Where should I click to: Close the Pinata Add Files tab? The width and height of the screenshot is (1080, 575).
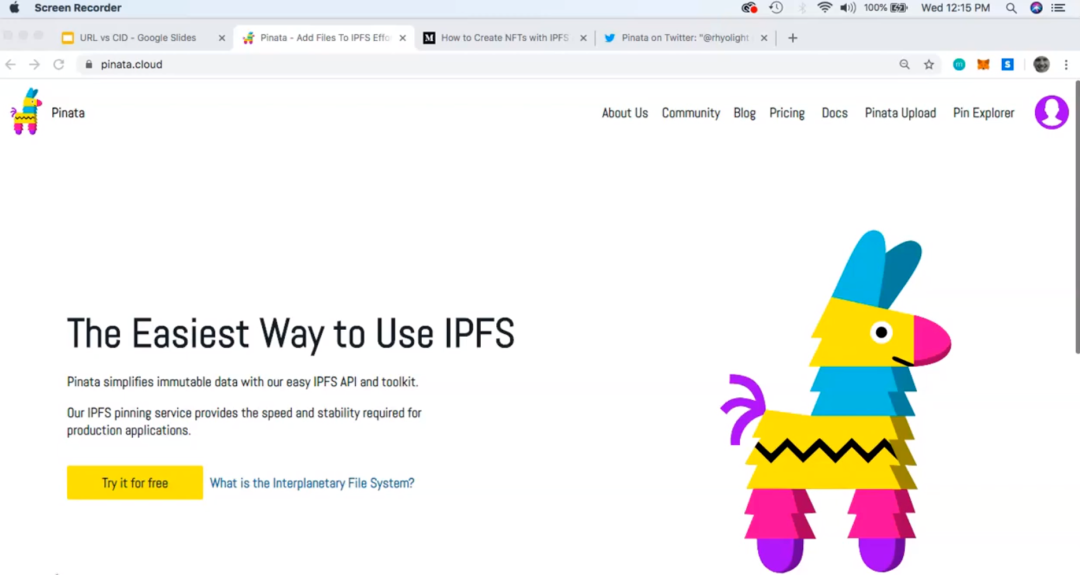(x=402, y=38)
